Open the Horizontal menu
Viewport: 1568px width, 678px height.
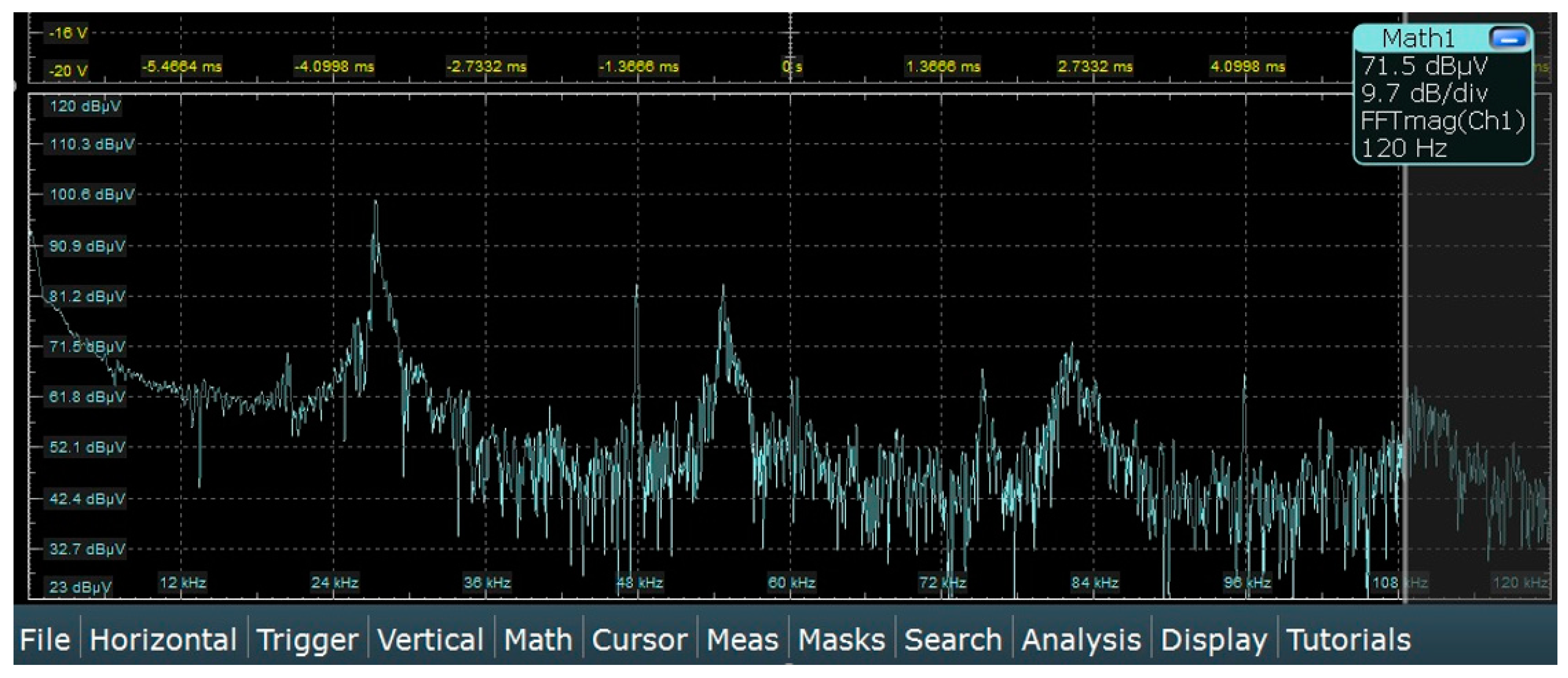pos(163,640)
